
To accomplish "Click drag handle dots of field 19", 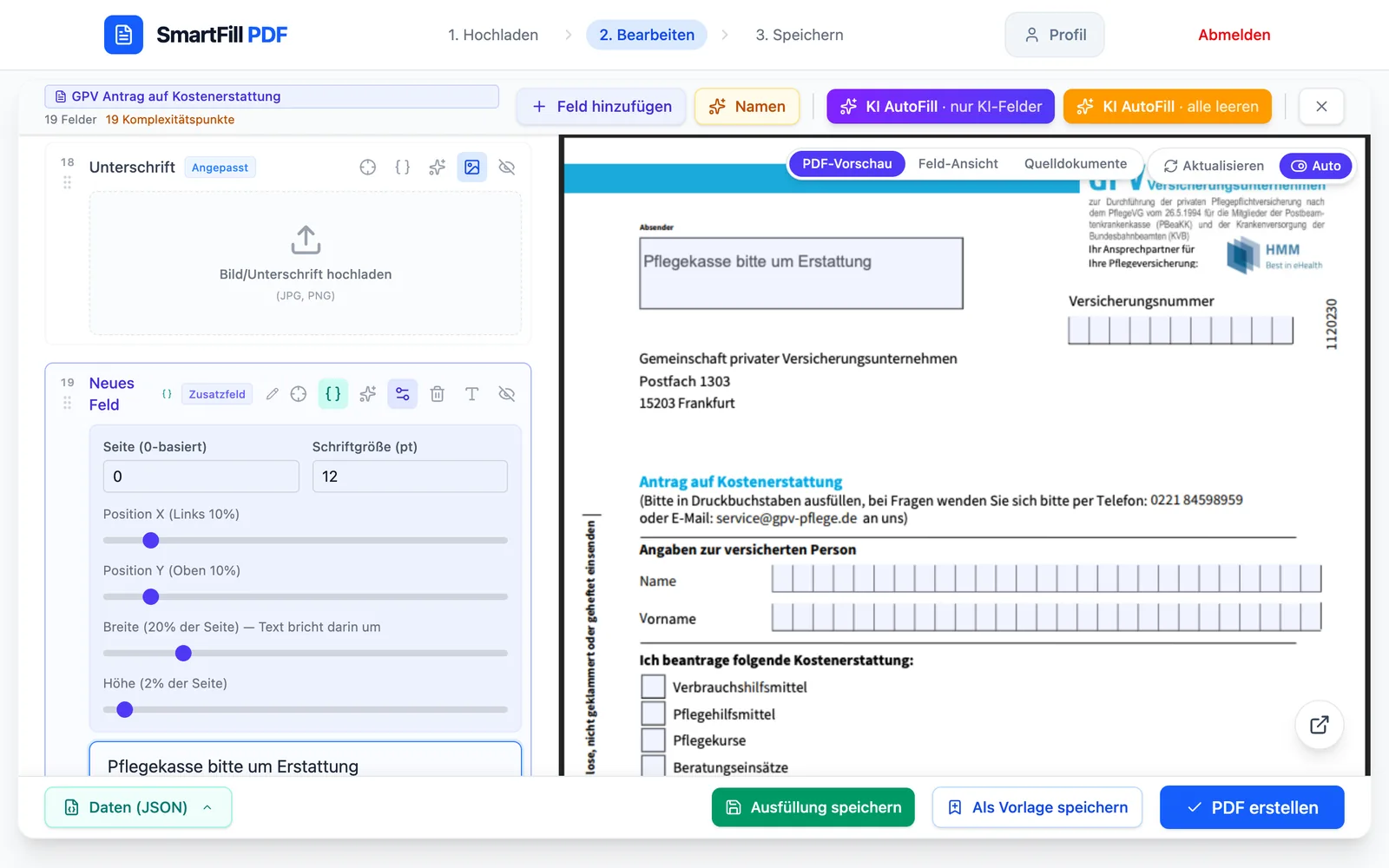I will click(x=67, y=403).
